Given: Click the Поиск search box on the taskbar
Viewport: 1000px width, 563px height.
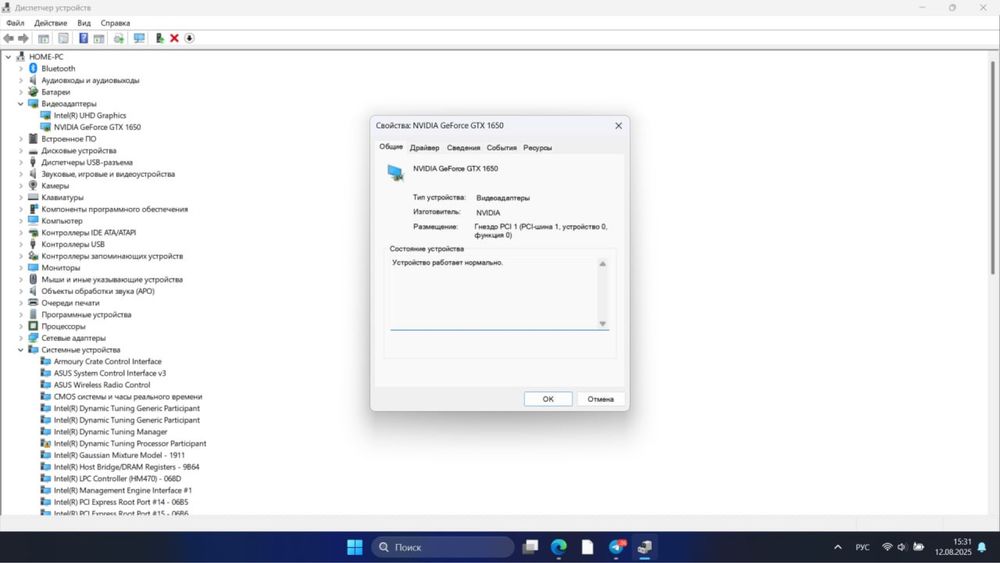Looking at the screenshot, I should point(443,547).
